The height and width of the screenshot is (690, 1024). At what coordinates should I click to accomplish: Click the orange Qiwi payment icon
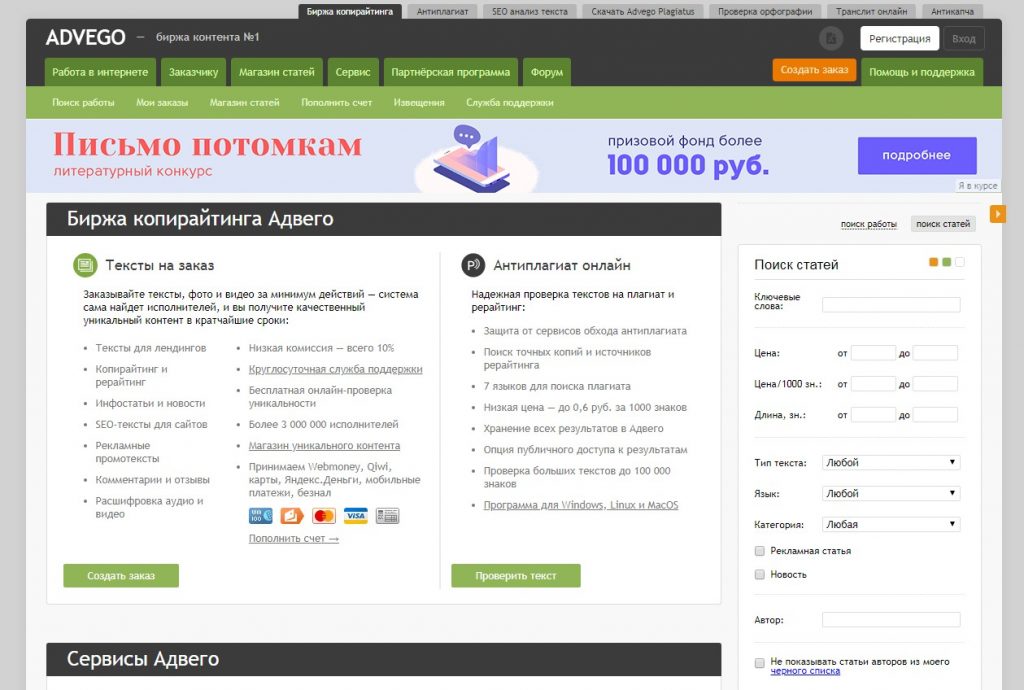tap(292, 516)
